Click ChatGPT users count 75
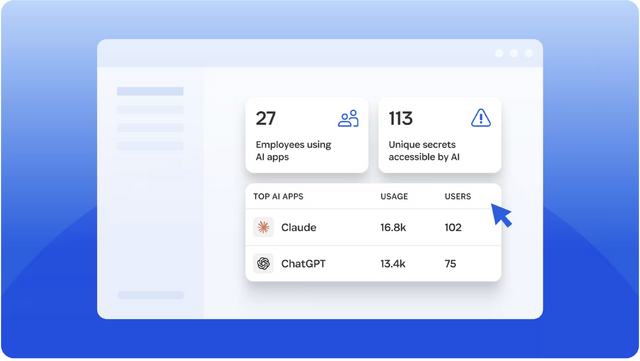 (x=450, y=264)
